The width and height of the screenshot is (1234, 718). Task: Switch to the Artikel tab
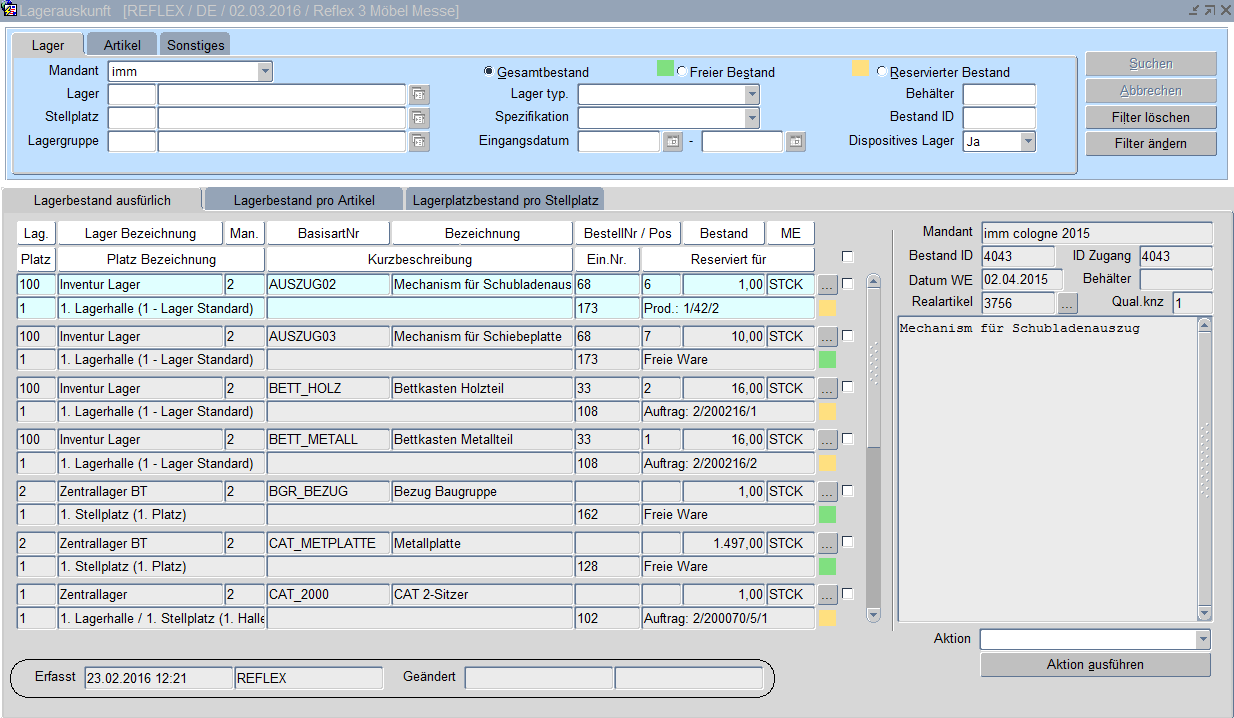point(121,45)
